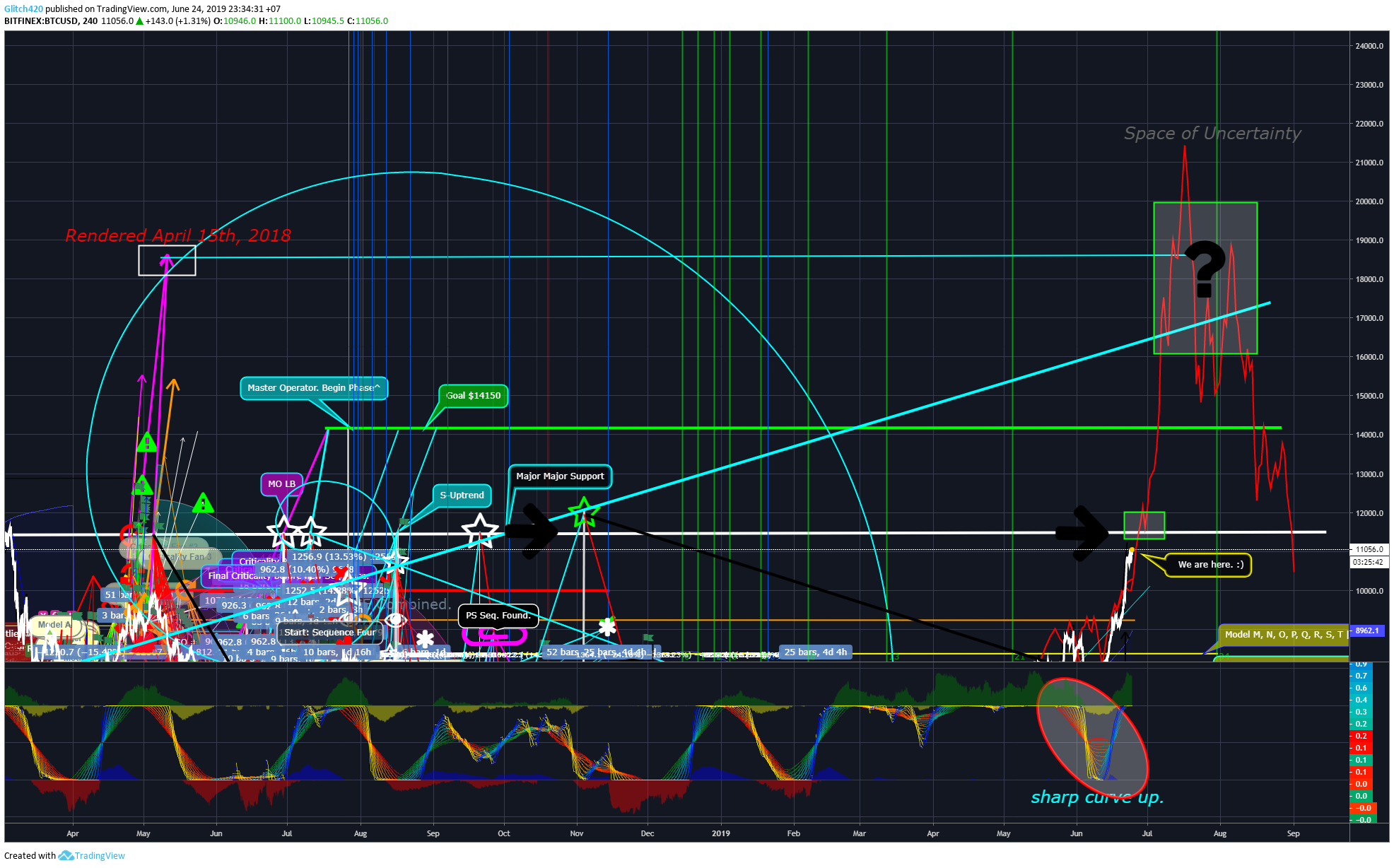Click the black arrow next to the green star
The image size is (1394, 868).
coord(532,532)
